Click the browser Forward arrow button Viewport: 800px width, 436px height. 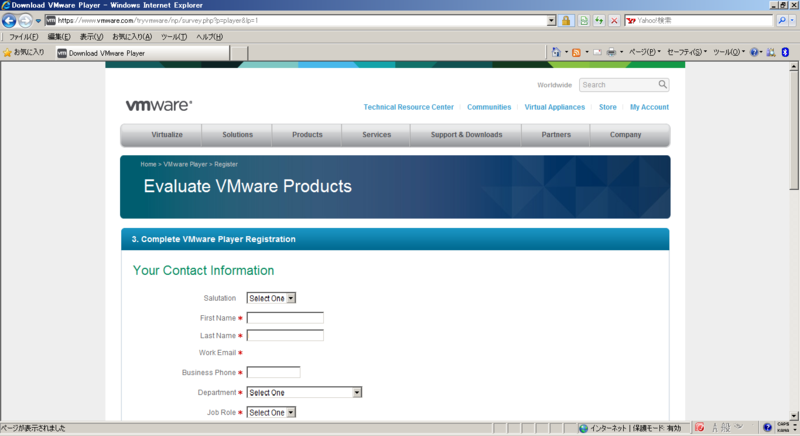pyautogui.click(x=25, y=20)
